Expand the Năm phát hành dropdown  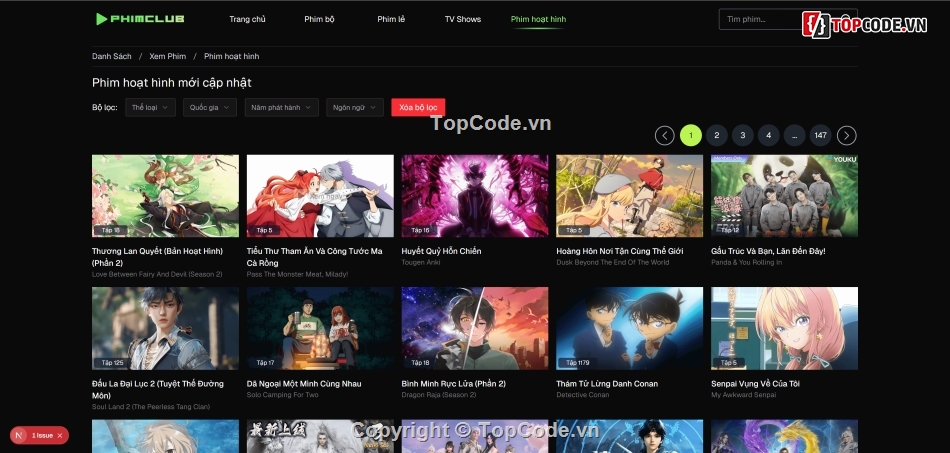tap(282, 107)
